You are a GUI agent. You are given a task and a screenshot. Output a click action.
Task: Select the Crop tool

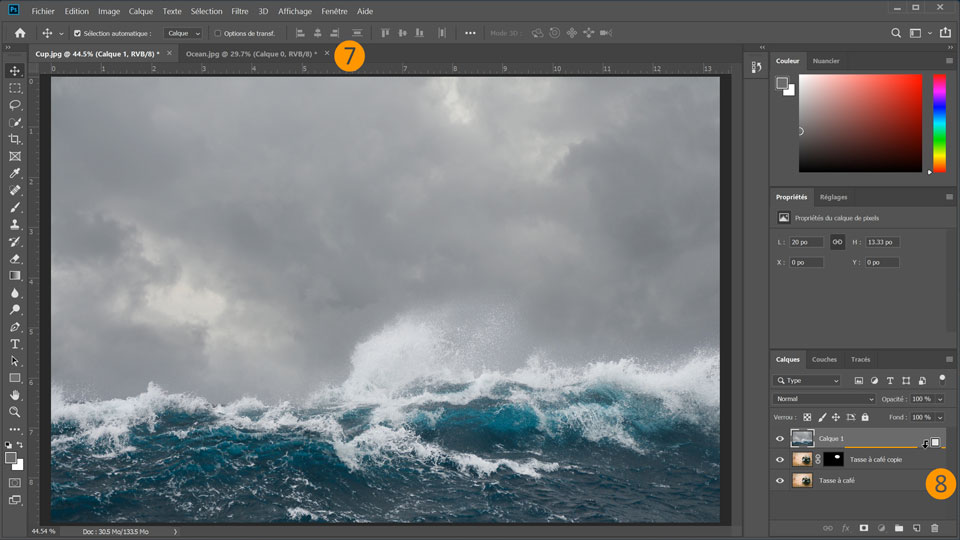point(15,140)
